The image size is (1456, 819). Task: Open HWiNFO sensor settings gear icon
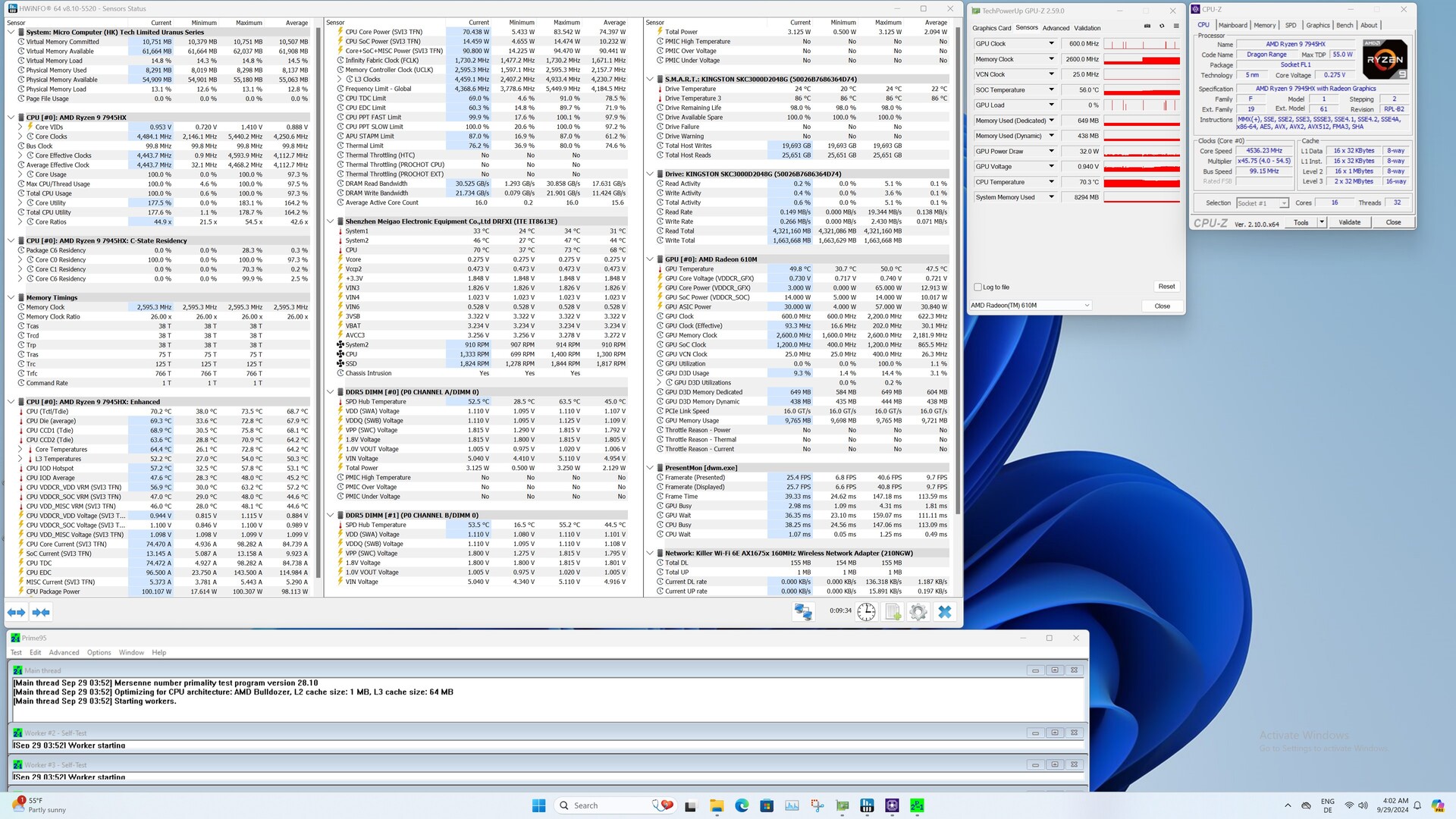[x=918, y=612]
